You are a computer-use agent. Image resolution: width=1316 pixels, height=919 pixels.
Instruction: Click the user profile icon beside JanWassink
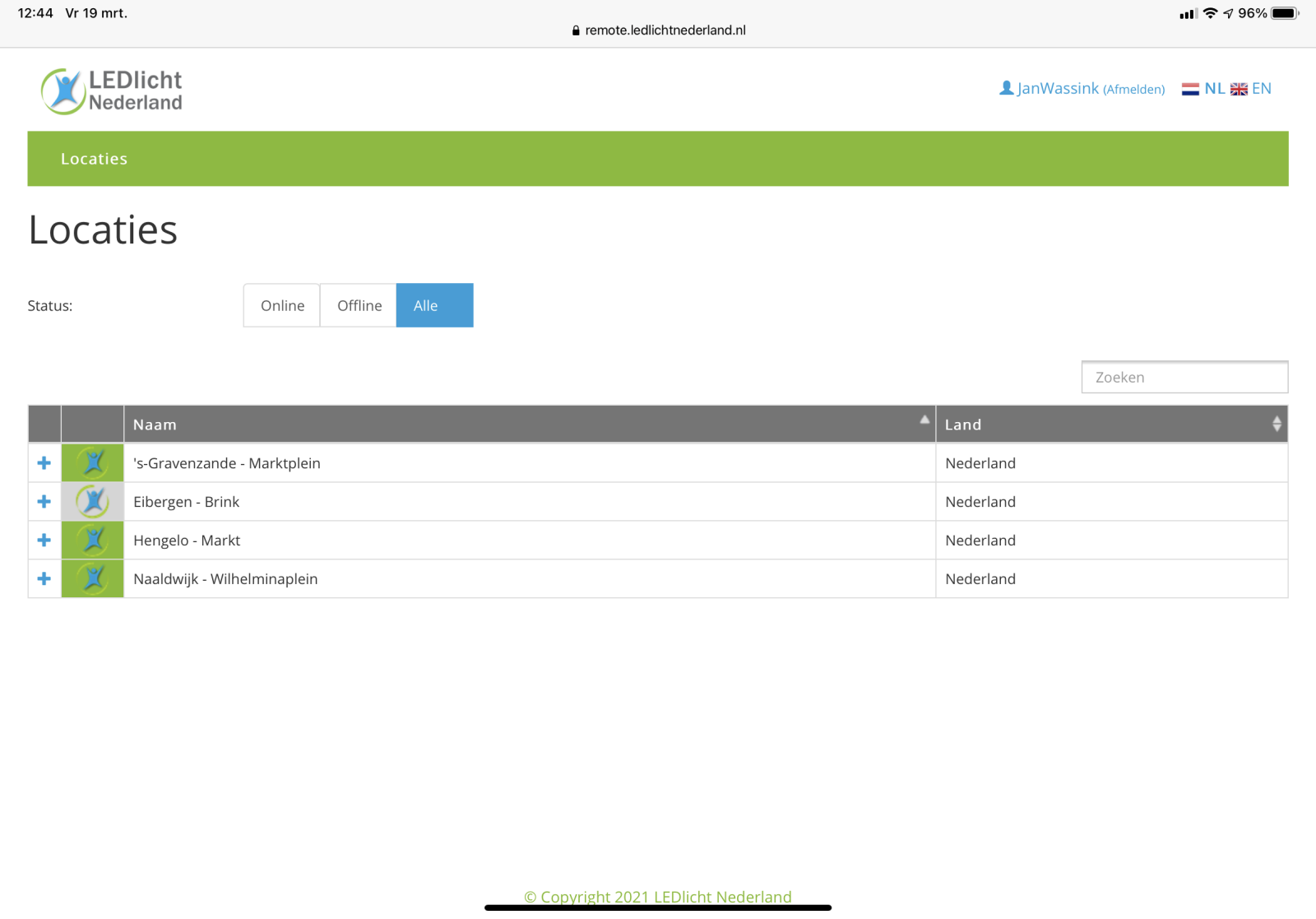click(1006, 88)
